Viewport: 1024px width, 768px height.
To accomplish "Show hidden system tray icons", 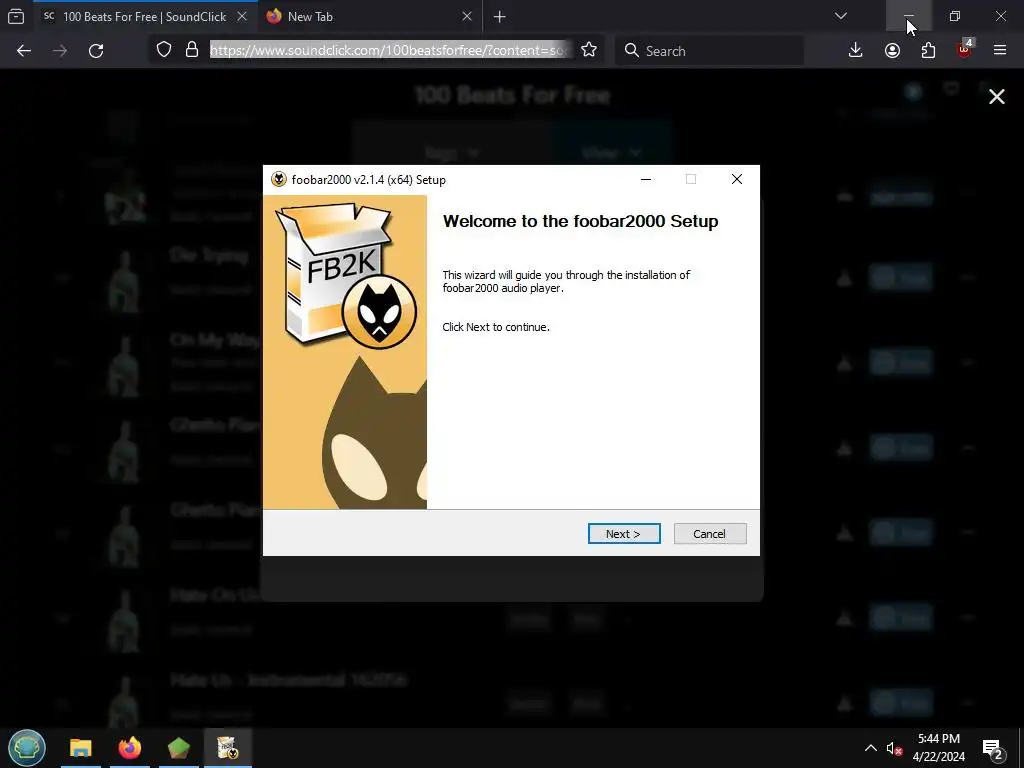I will coord(871,748).
